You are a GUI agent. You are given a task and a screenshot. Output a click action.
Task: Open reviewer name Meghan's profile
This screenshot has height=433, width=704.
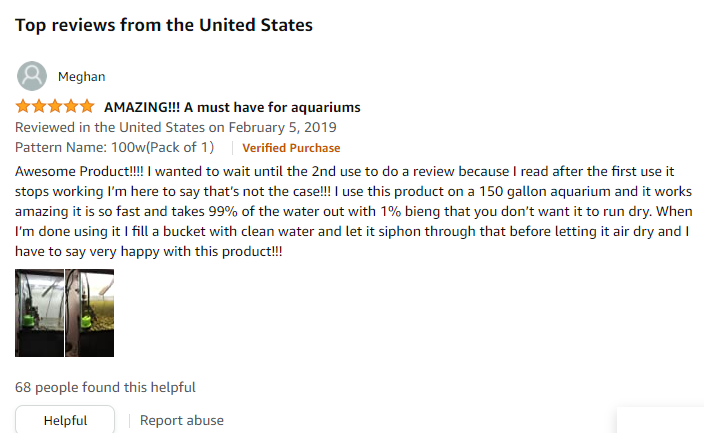click(x=82, y=77)
